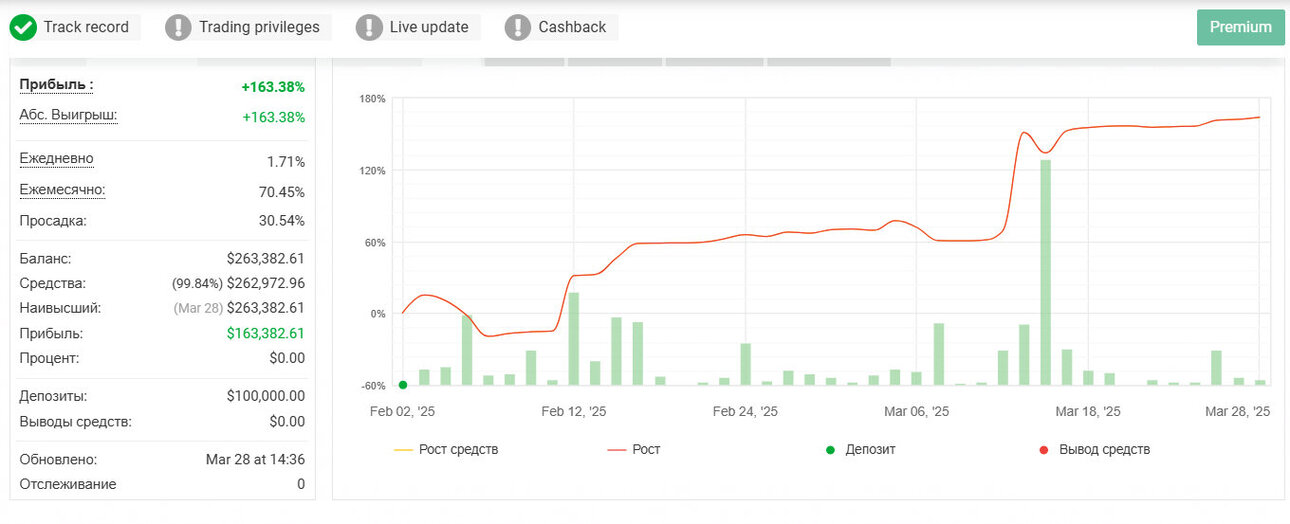
Task: Click the Cashback exclamation icon
Action: tap(518, 28)
